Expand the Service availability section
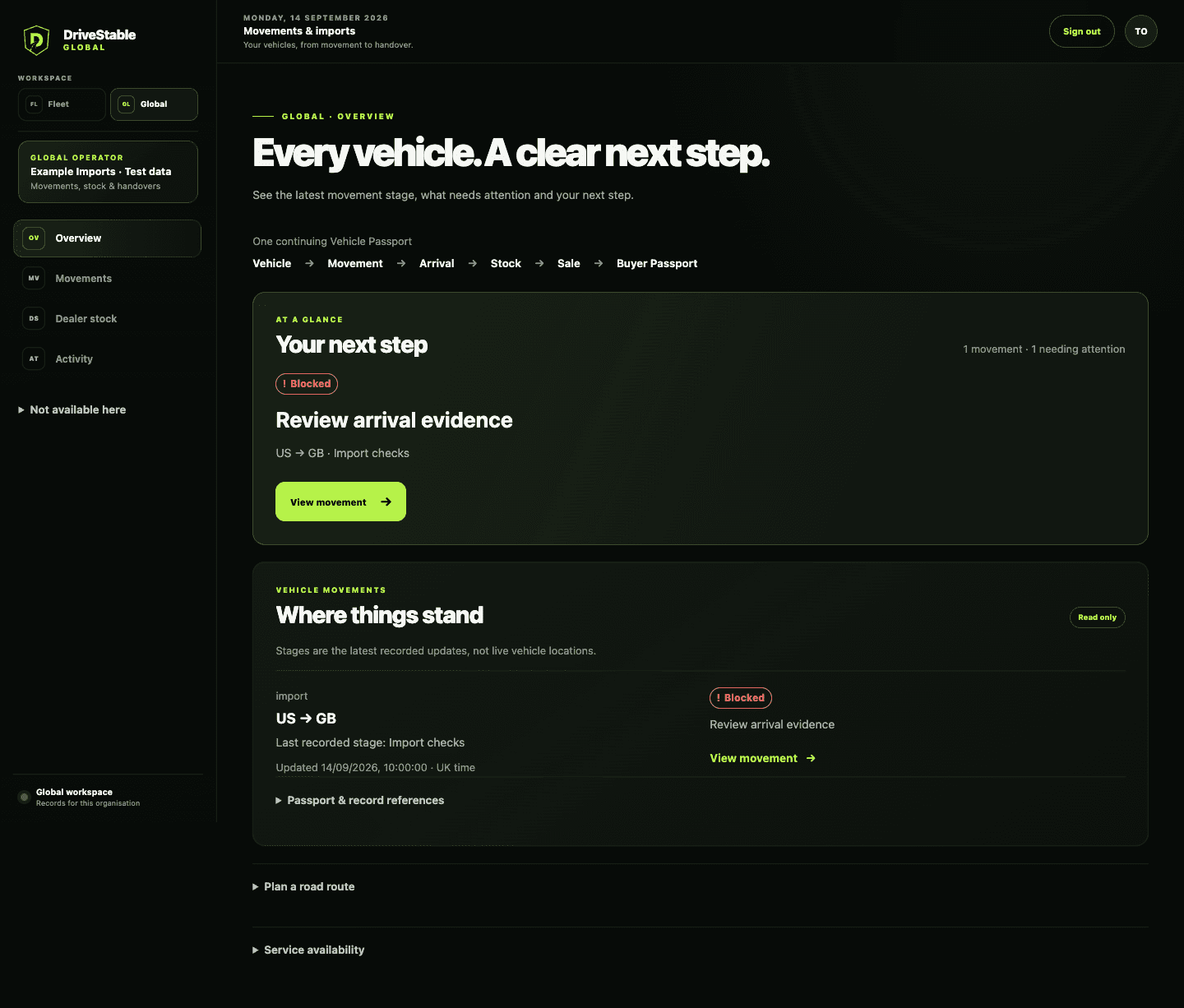Screen dimensions: 1184x1008 click(308, 950)
